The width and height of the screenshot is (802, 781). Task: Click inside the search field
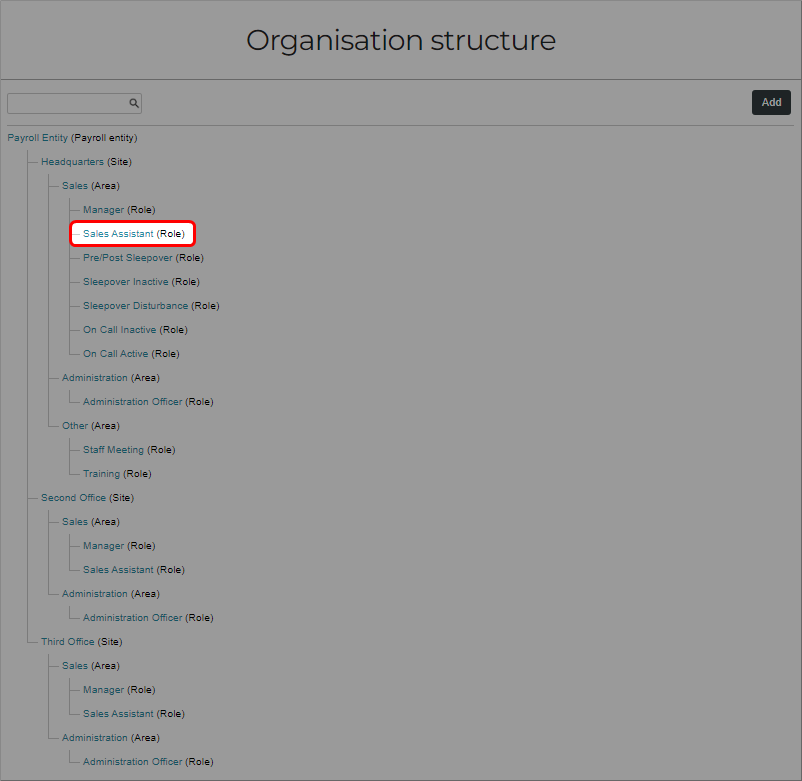tap(65, 103)
